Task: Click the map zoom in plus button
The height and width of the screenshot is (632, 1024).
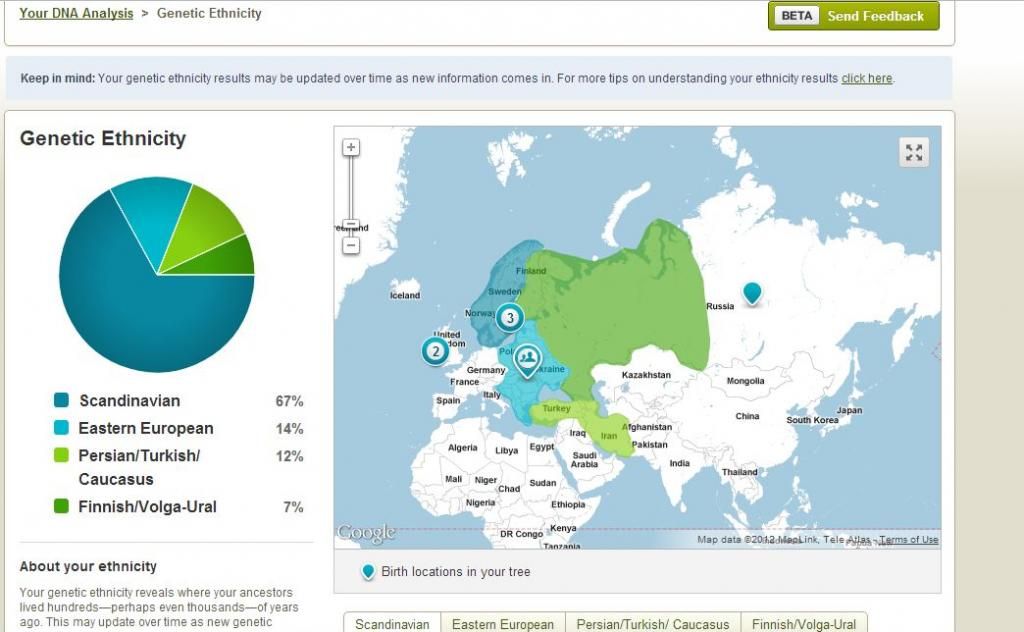Action: tap(351, 147)
